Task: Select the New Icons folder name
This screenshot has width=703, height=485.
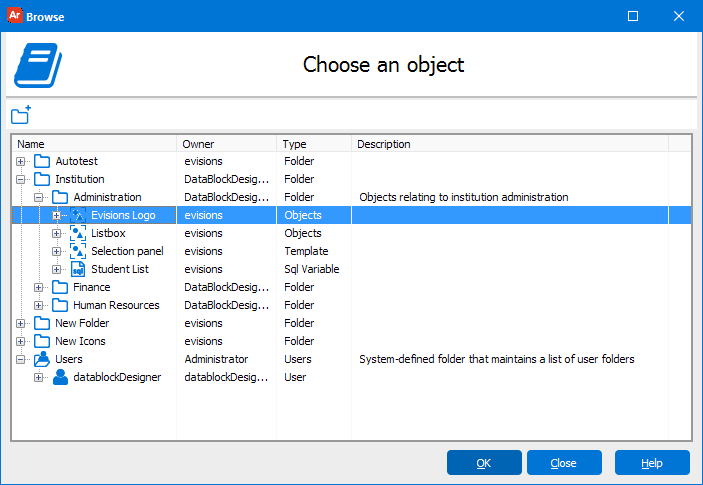Action: 80,341
